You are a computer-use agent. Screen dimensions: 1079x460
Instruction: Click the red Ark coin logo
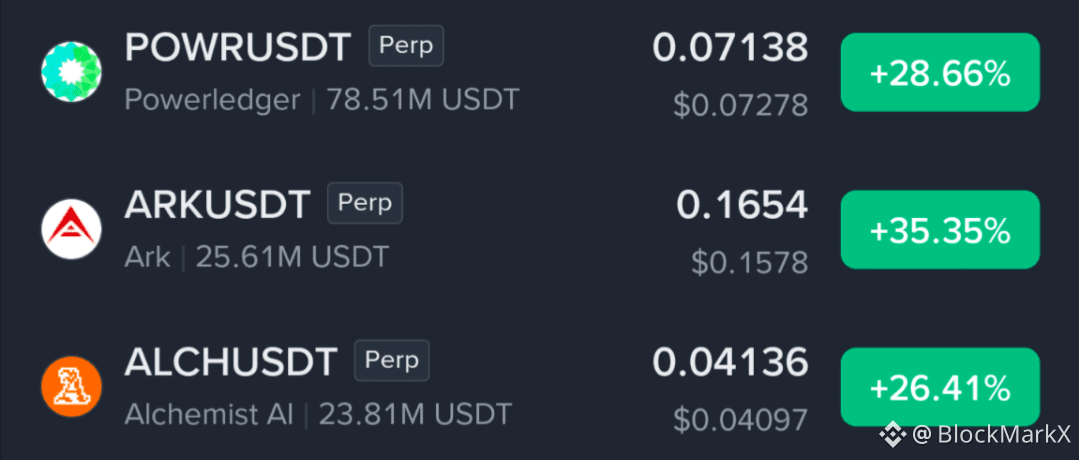point(71,229)
